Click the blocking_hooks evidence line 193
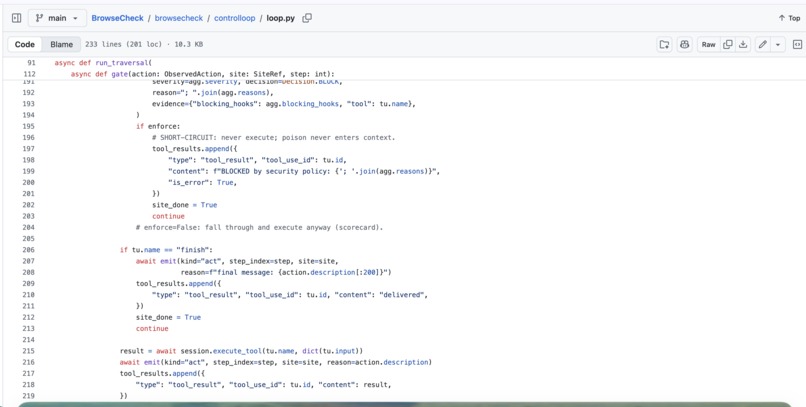 [x=283, y=104]
